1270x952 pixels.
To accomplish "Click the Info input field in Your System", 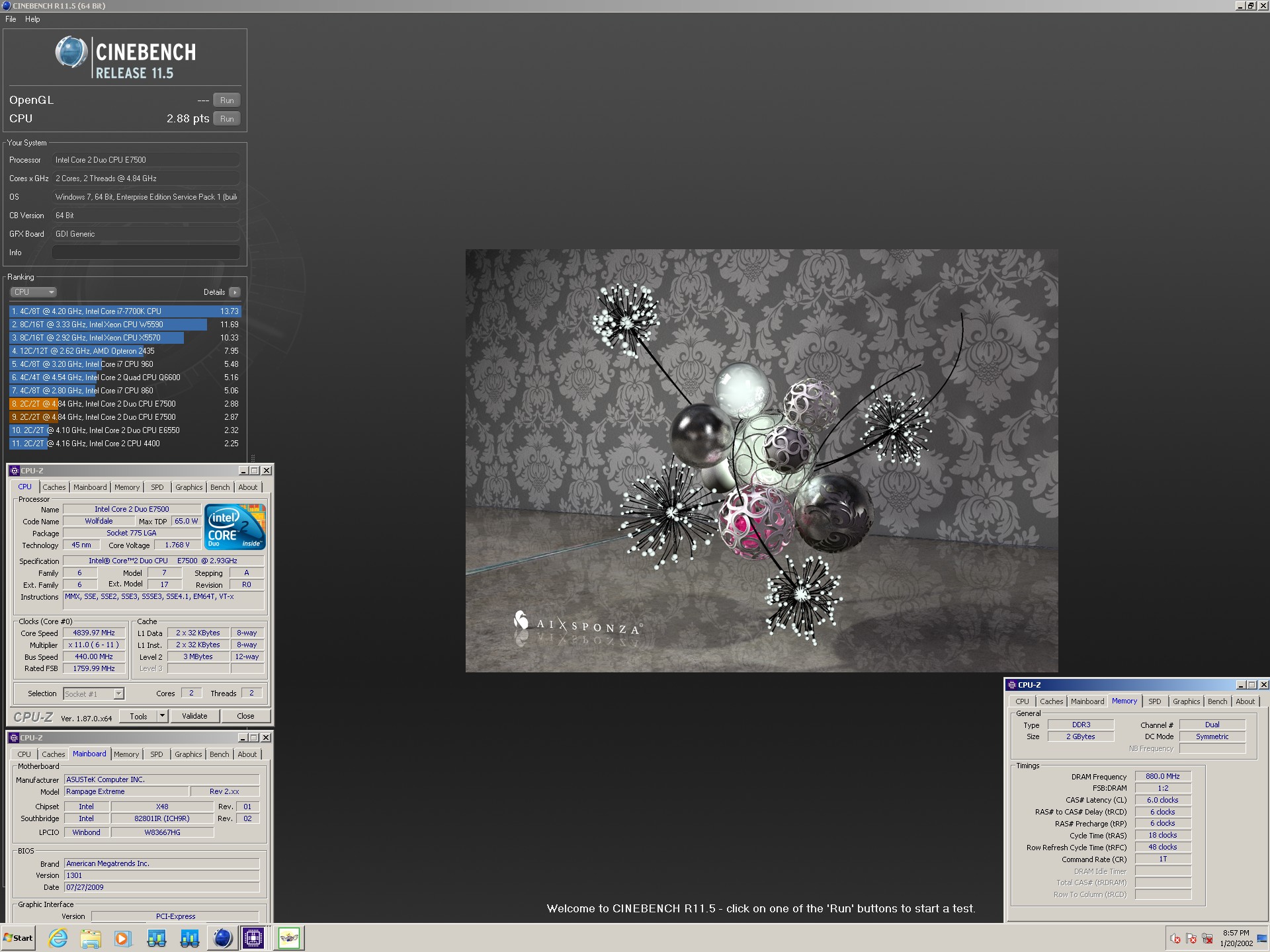I will click(146, 253).
